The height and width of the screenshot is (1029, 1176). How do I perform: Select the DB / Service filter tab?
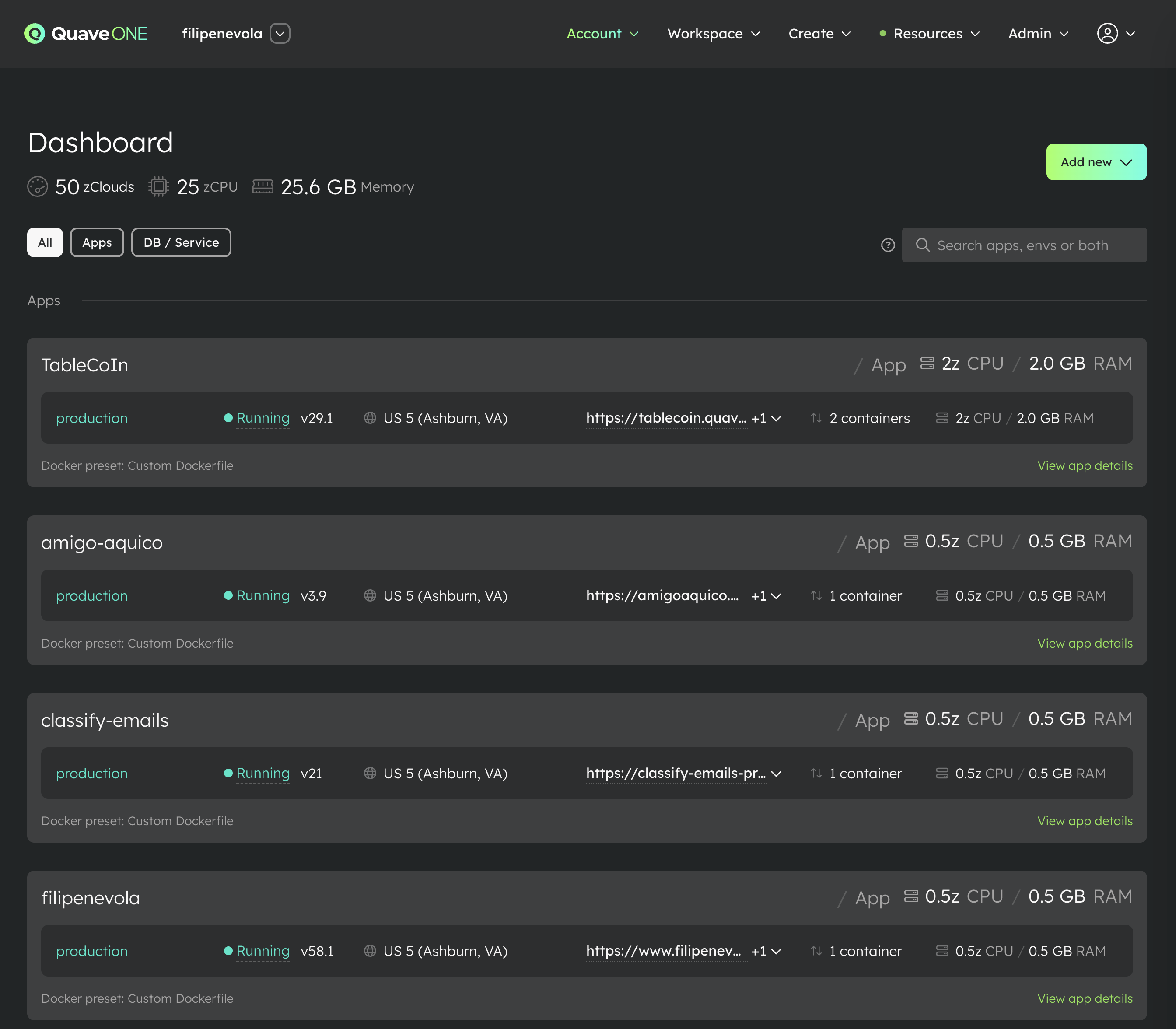[181, 242]
